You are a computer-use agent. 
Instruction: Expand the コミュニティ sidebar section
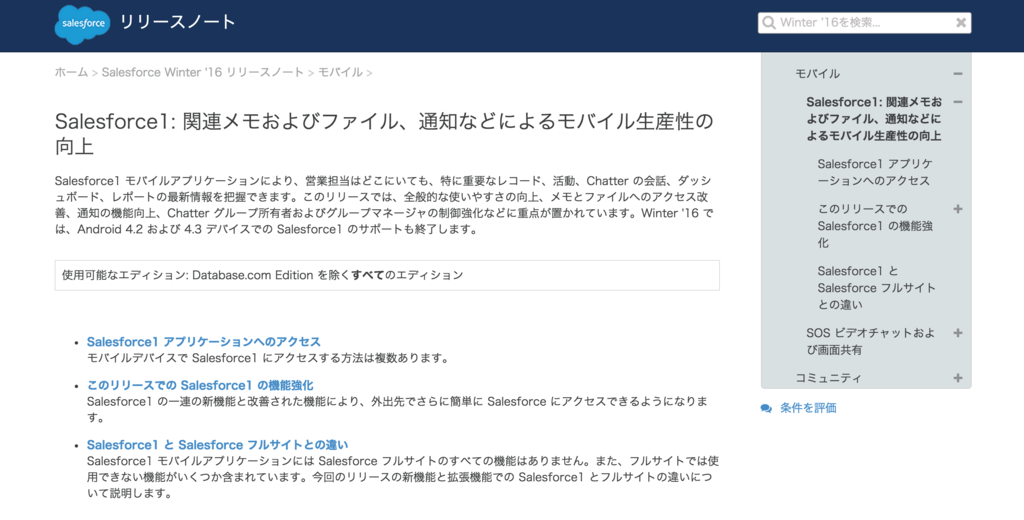point(957,378)
